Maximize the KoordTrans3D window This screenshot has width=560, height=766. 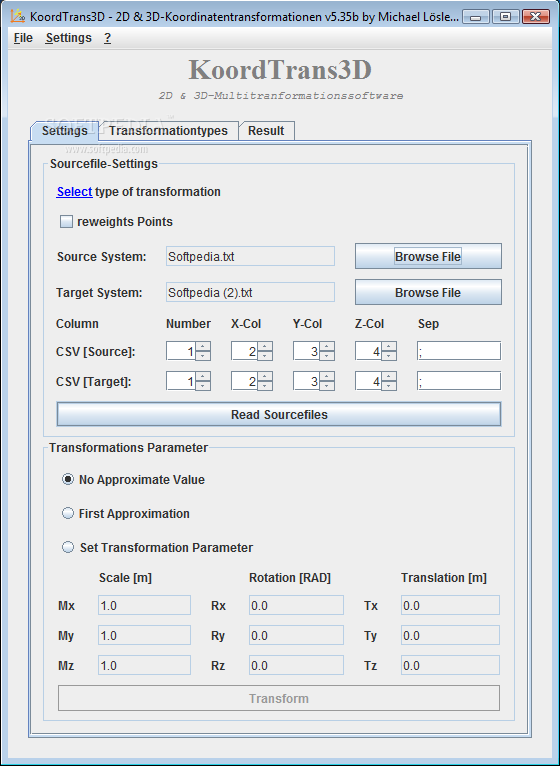(x=506, y=17)
